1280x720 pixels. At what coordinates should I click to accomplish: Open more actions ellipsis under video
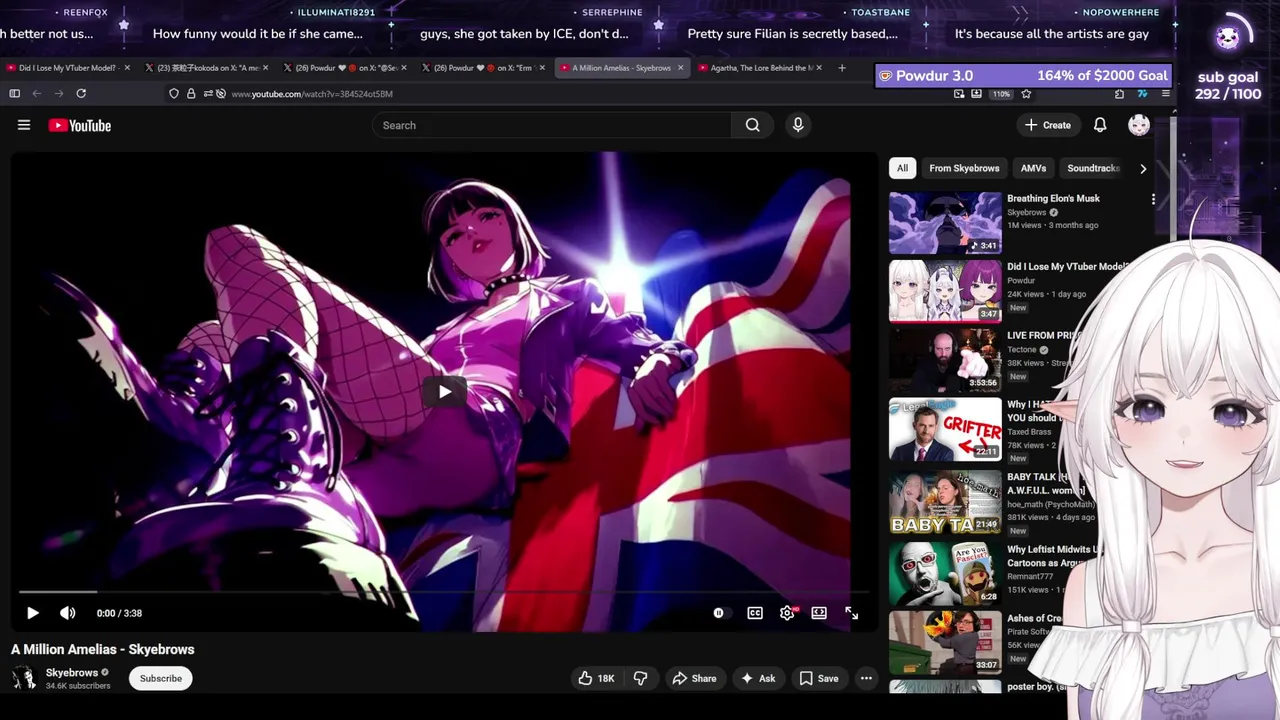(866, 678)
